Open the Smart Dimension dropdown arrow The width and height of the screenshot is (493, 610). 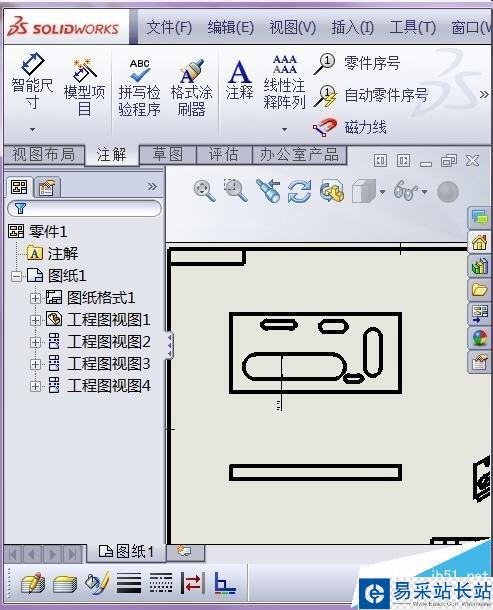[x=32, y=130]
